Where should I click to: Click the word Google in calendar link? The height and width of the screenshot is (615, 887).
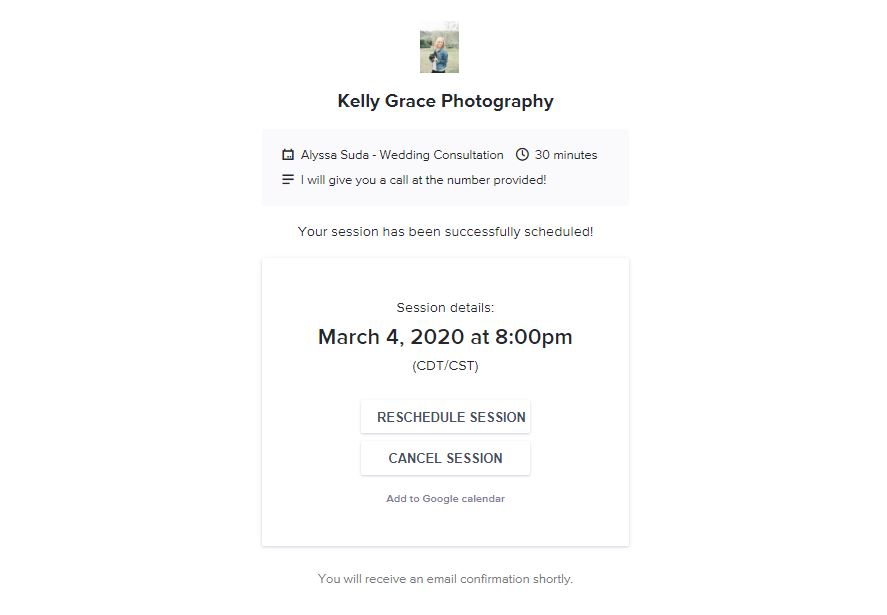point(440,499)
